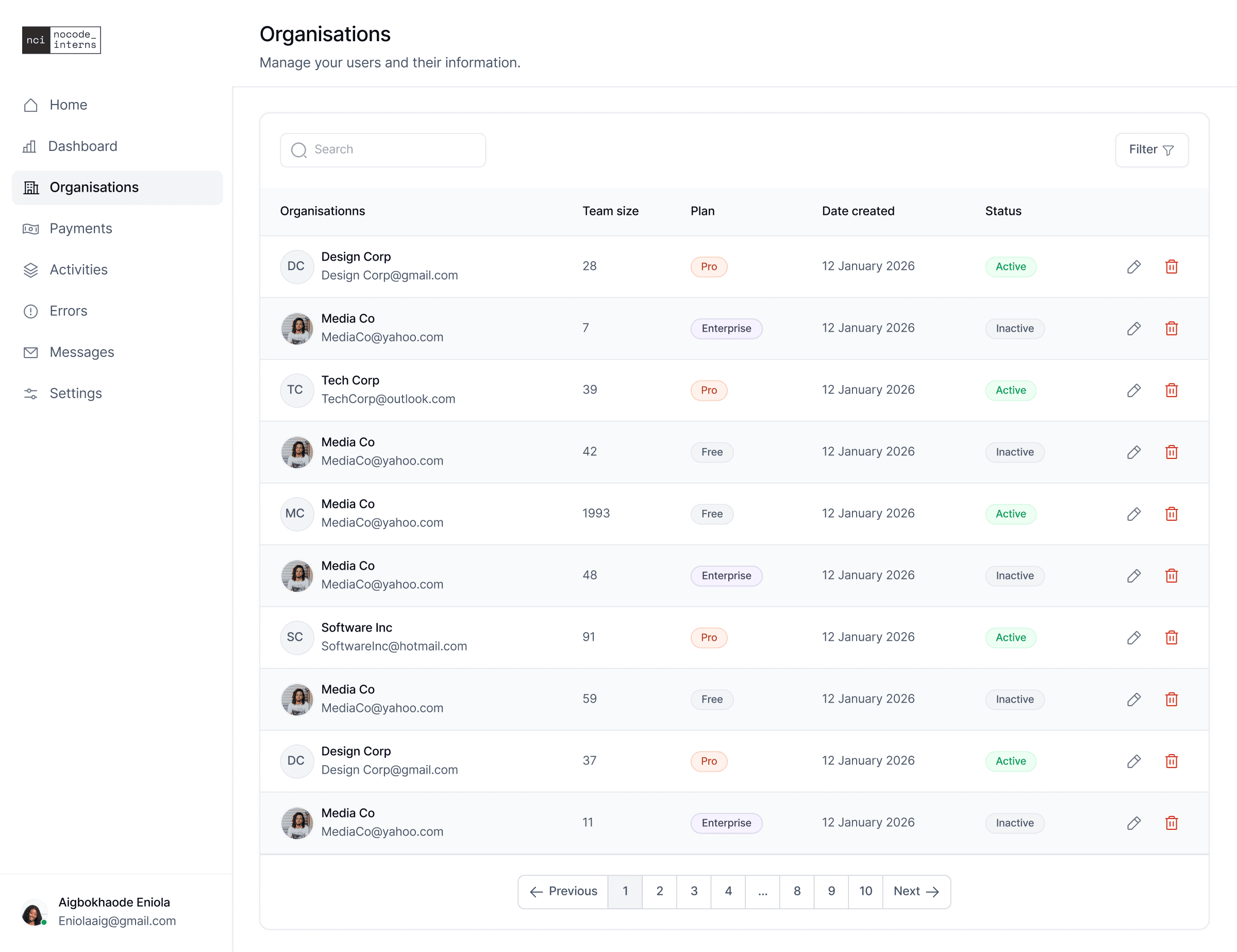Open the Dashboard menu item
1237x952 pixels.
point(82,147)
